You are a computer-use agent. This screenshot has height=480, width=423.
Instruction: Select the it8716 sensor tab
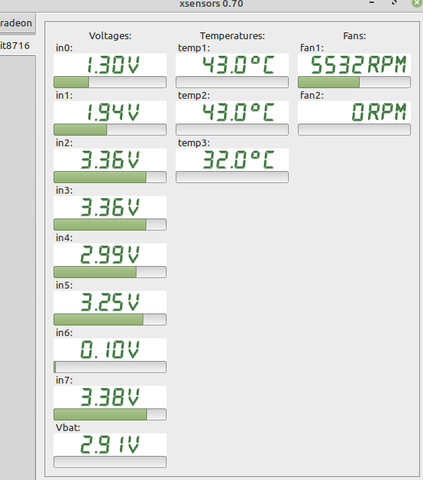17,45
